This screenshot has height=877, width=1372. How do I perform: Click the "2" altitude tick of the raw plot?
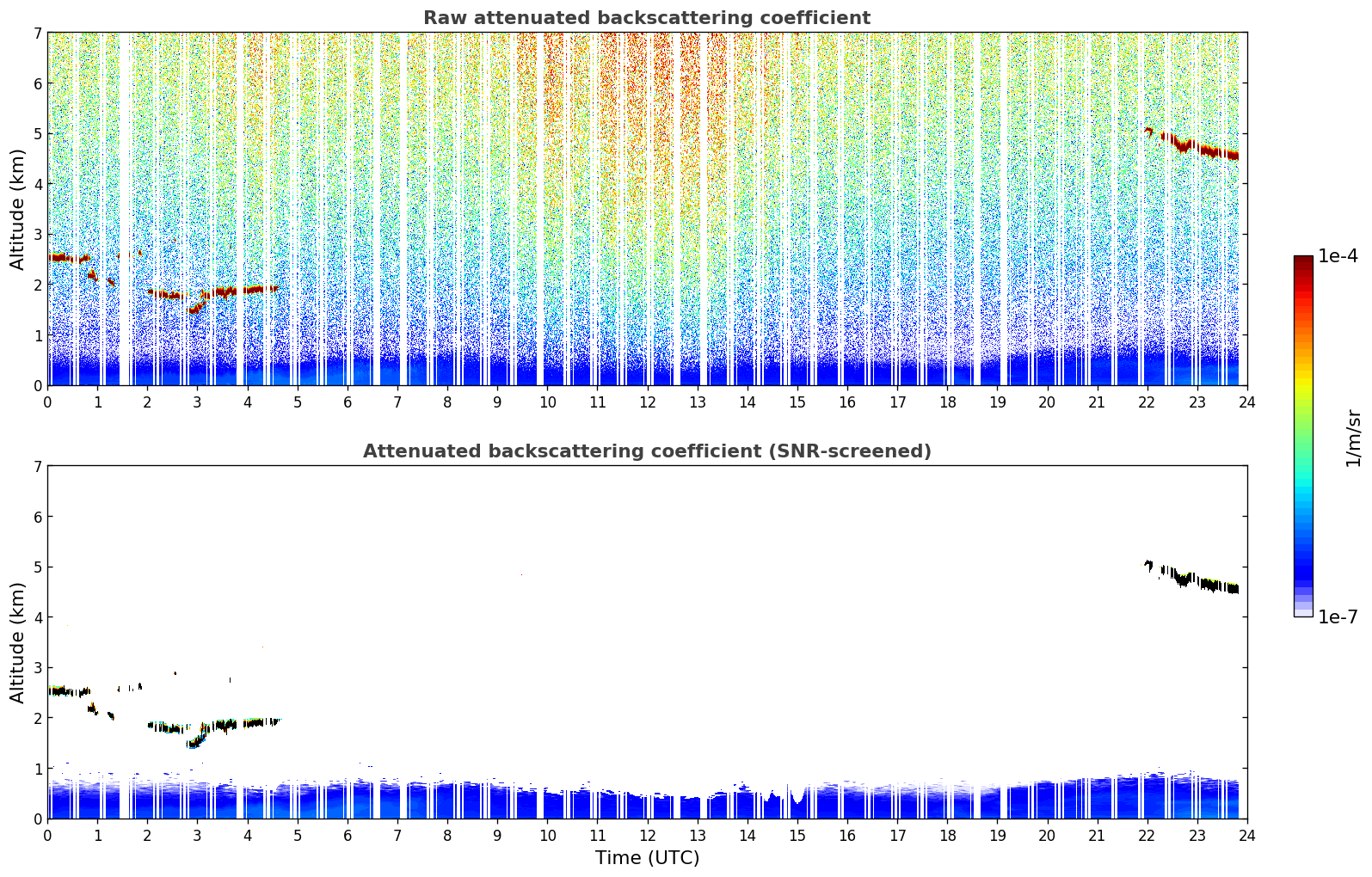tap(37, 285)
